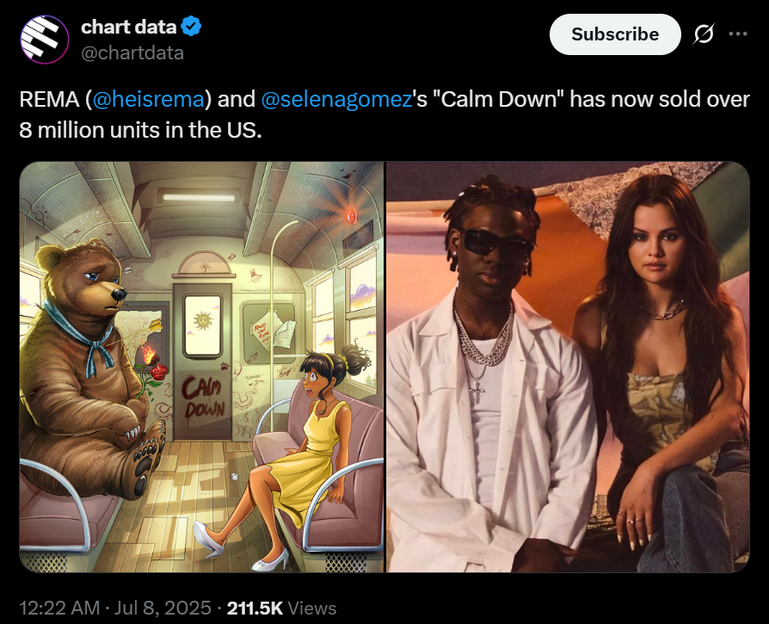Follow the @selenagomez mention link

(x=336, y=101)
